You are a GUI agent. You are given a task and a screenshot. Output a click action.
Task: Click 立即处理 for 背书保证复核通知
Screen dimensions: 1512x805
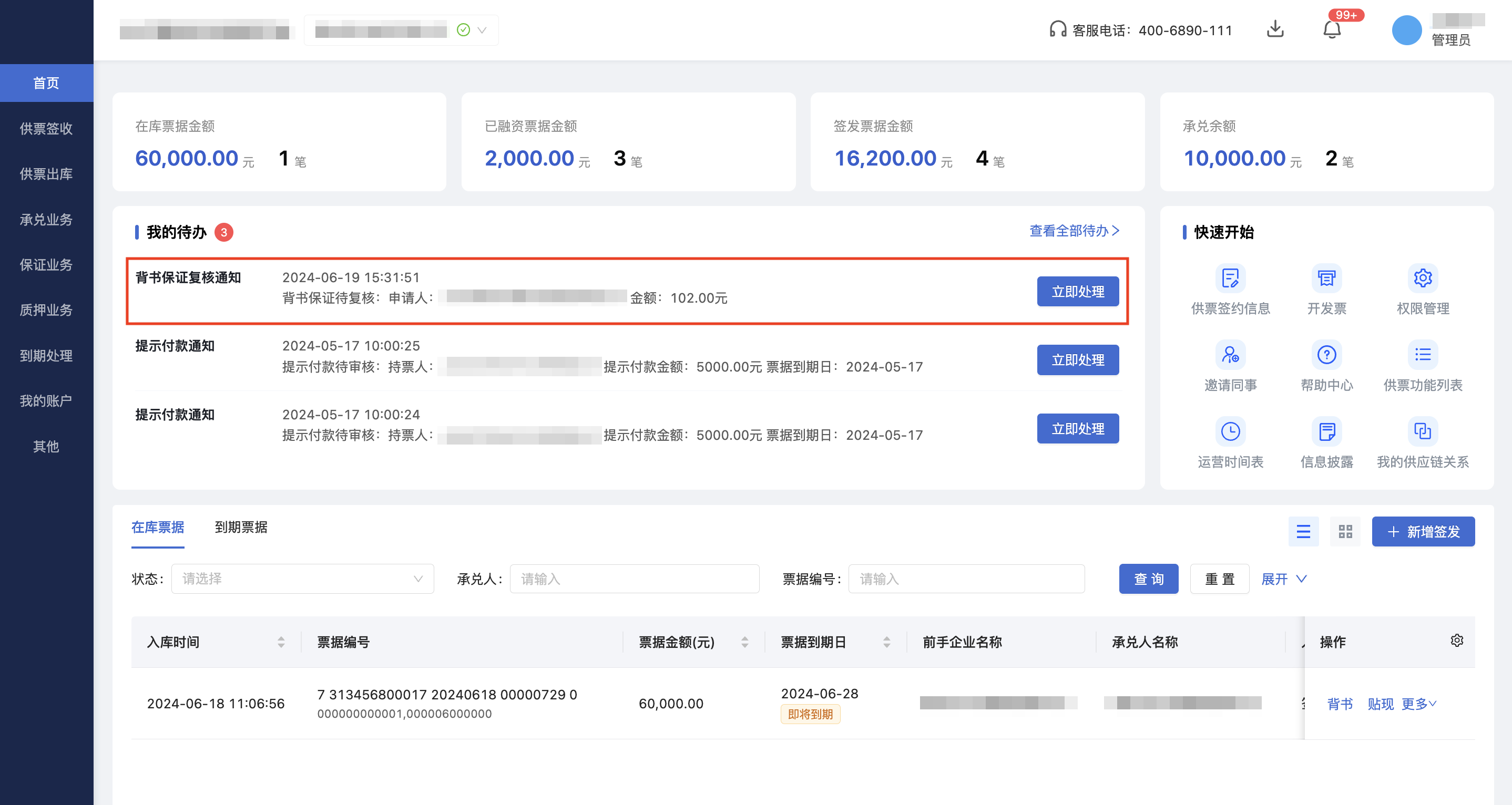tap(1077, 292)
